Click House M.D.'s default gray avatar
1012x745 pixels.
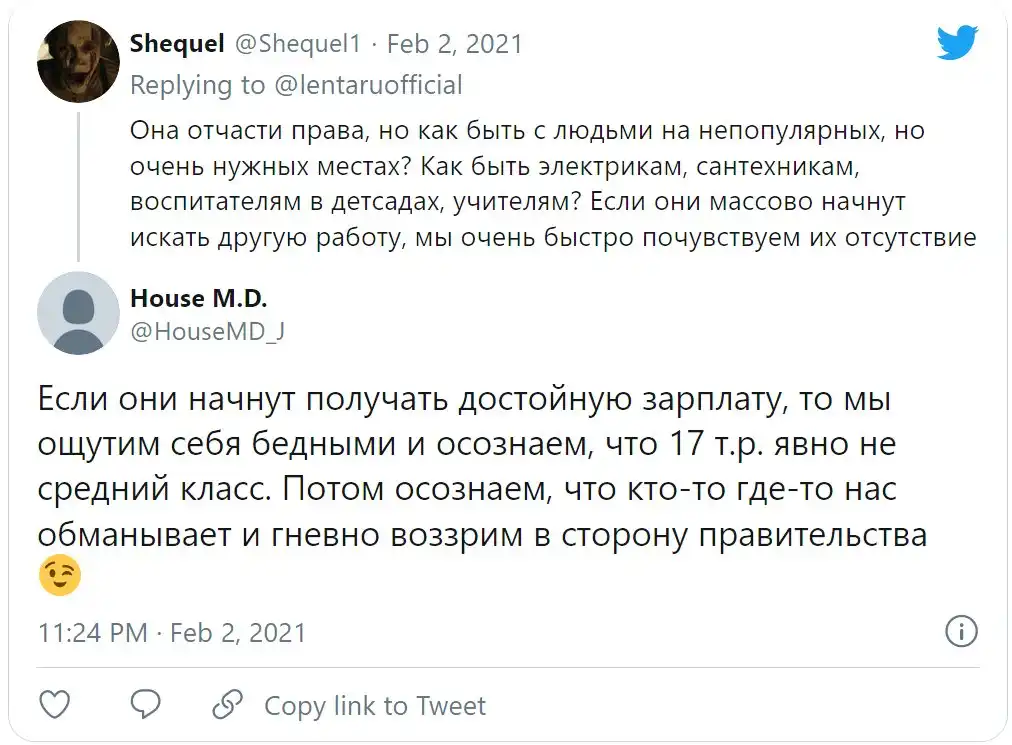point(78,312)
